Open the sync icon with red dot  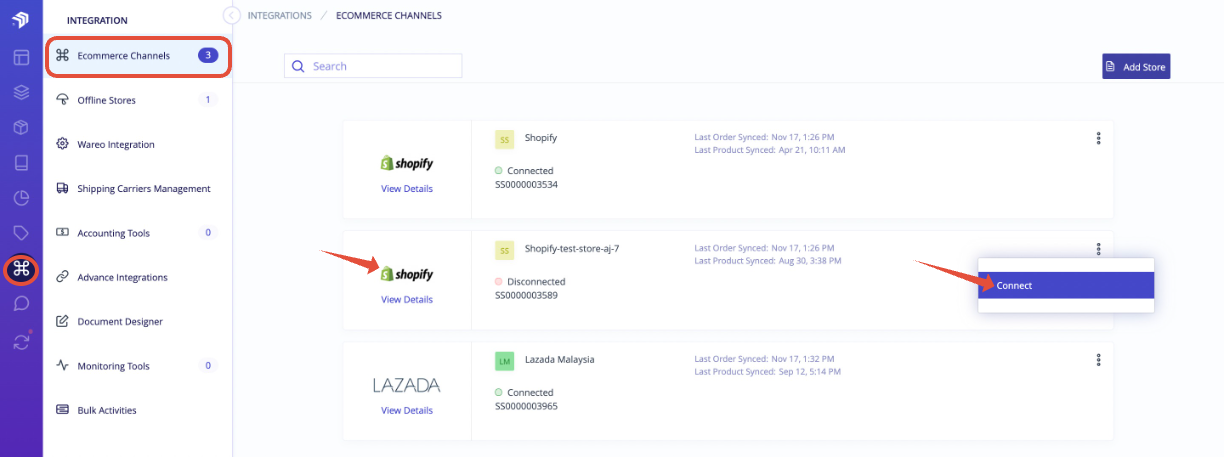(x=21, y=342)
